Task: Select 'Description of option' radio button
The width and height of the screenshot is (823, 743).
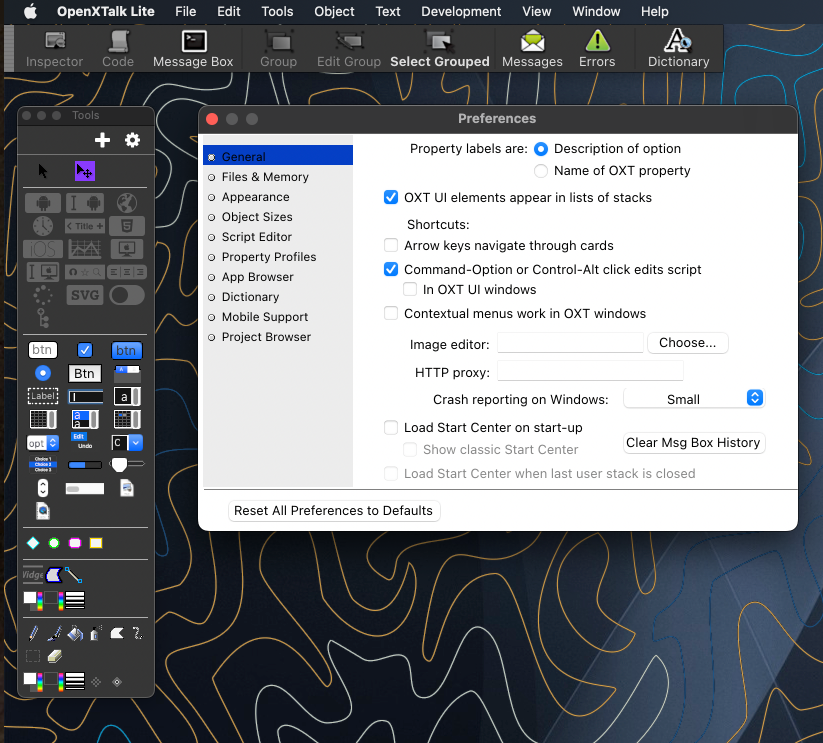Action: tap(541, 149)
